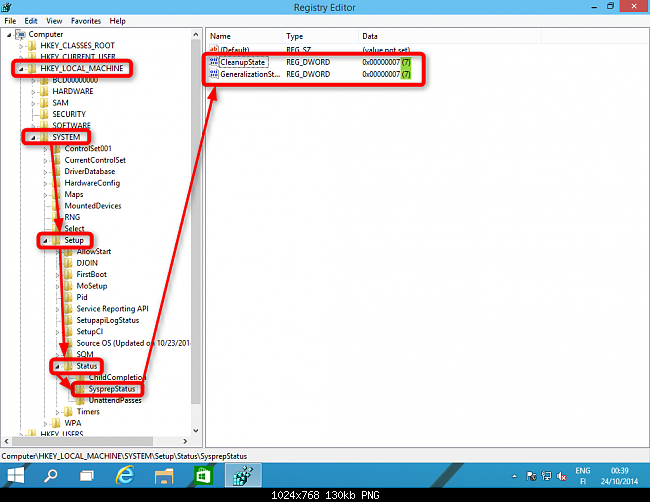Screen dimensions: 650x502
Task: Click tree scrollbar up arrow
Action: (196, 35)
